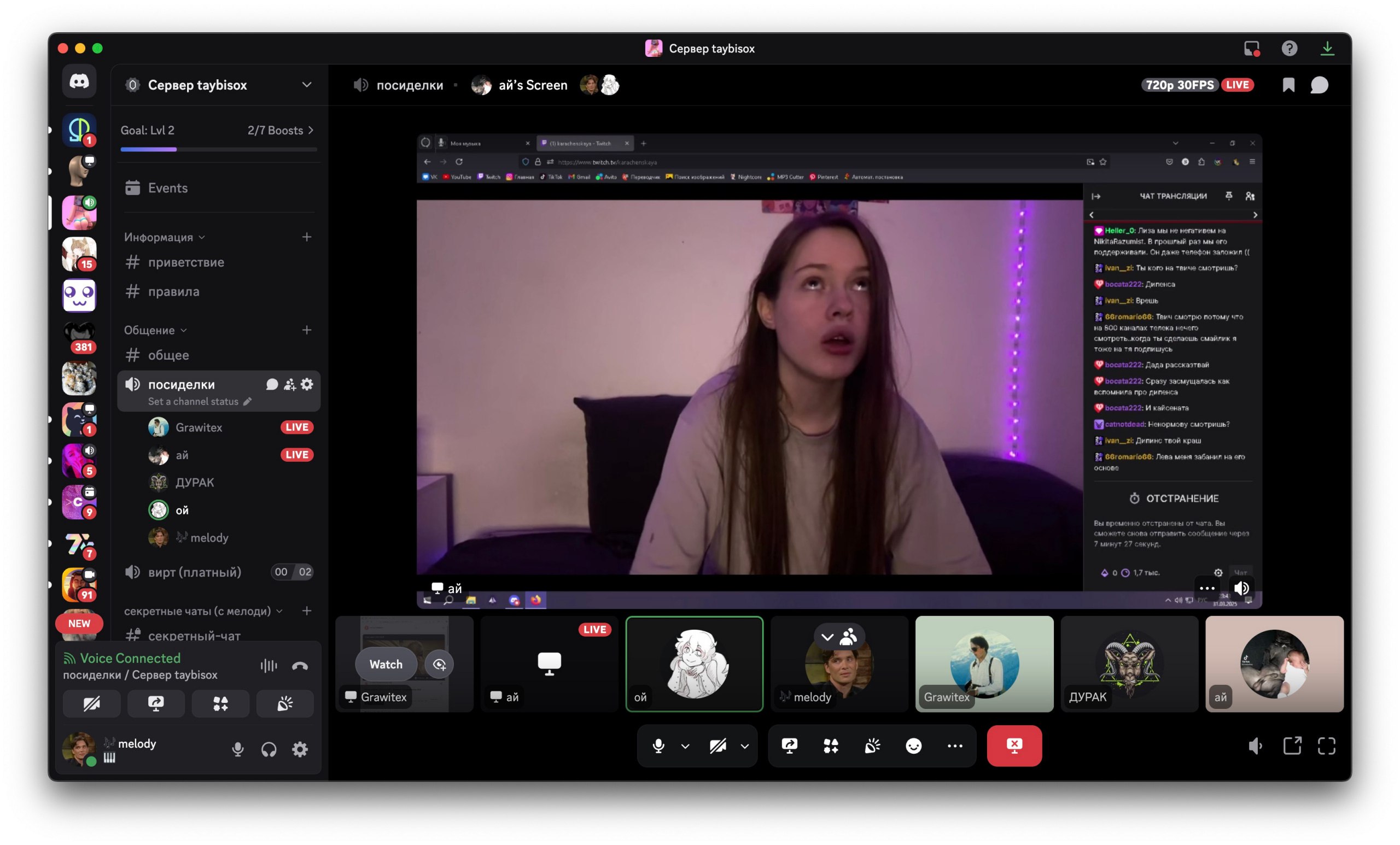Open microphone input options arrow
The image size is (1400, 845).
[685, 746]
